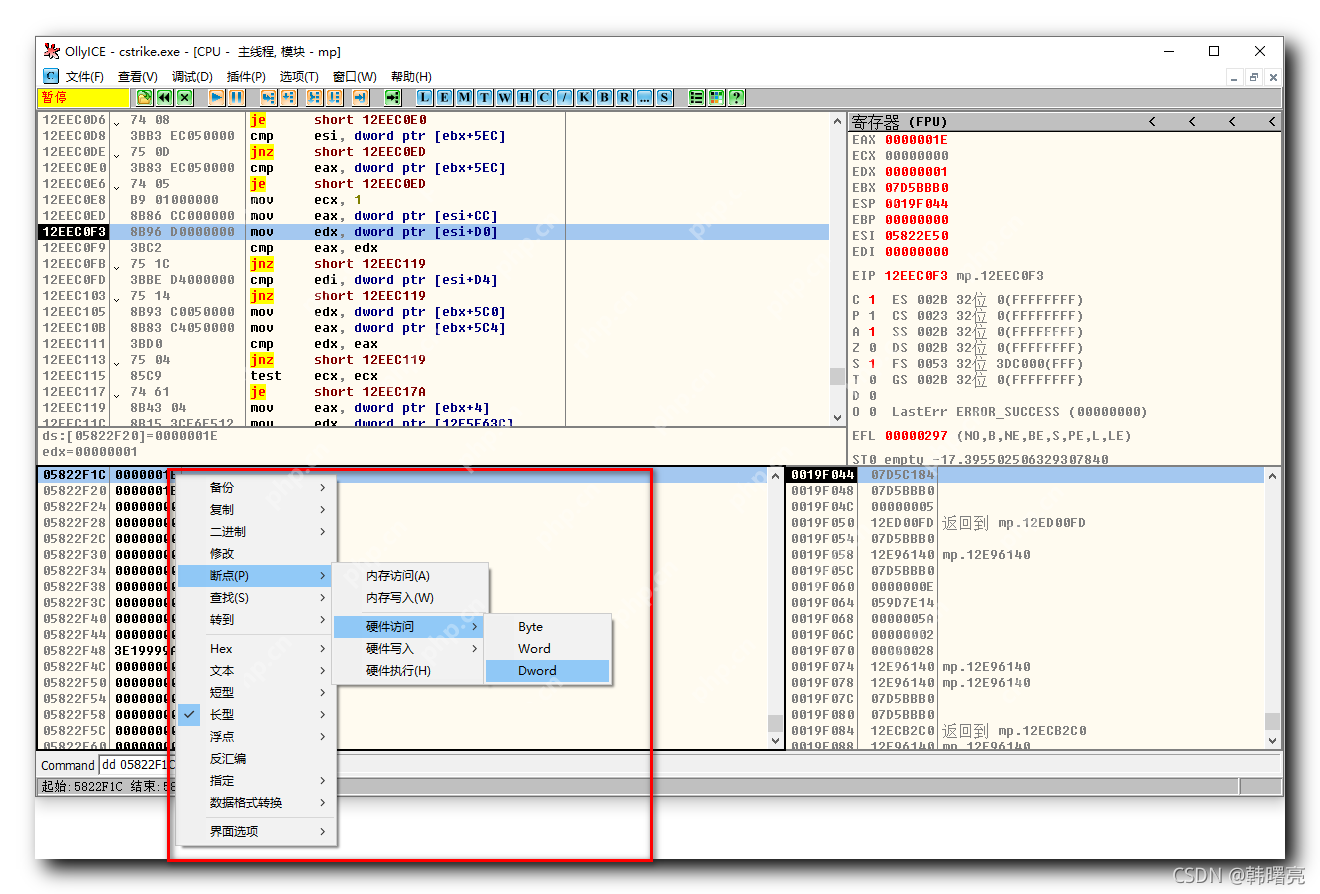Image resolution: width=1320 pixels, height=894 pixels.
Task: Click the X close-process toolbar button
Action: [186, 97]
